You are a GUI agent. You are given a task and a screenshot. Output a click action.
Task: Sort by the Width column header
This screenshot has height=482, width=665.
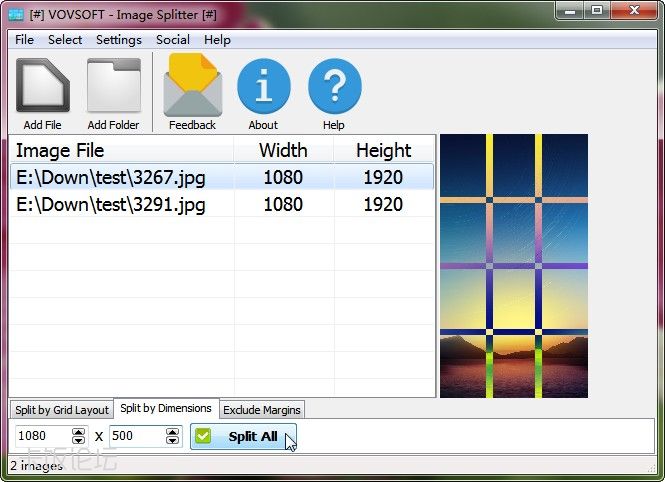pyautogui.click(x=283, y=150)
